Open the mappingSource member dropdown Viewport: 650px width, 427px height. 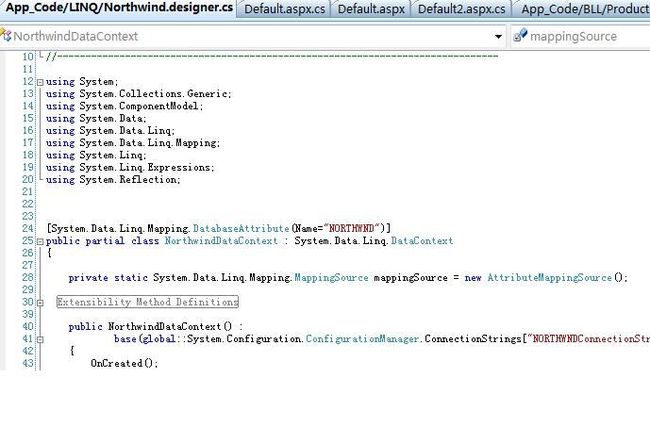[x=580, y=36]
